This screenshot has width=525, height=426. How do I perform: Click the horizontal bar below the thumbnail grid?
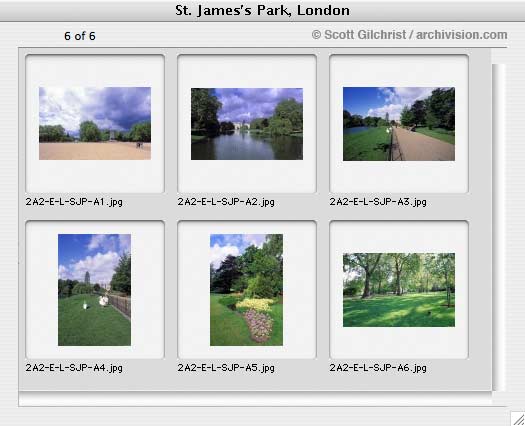pyautogui.click(x=255, y=399)
